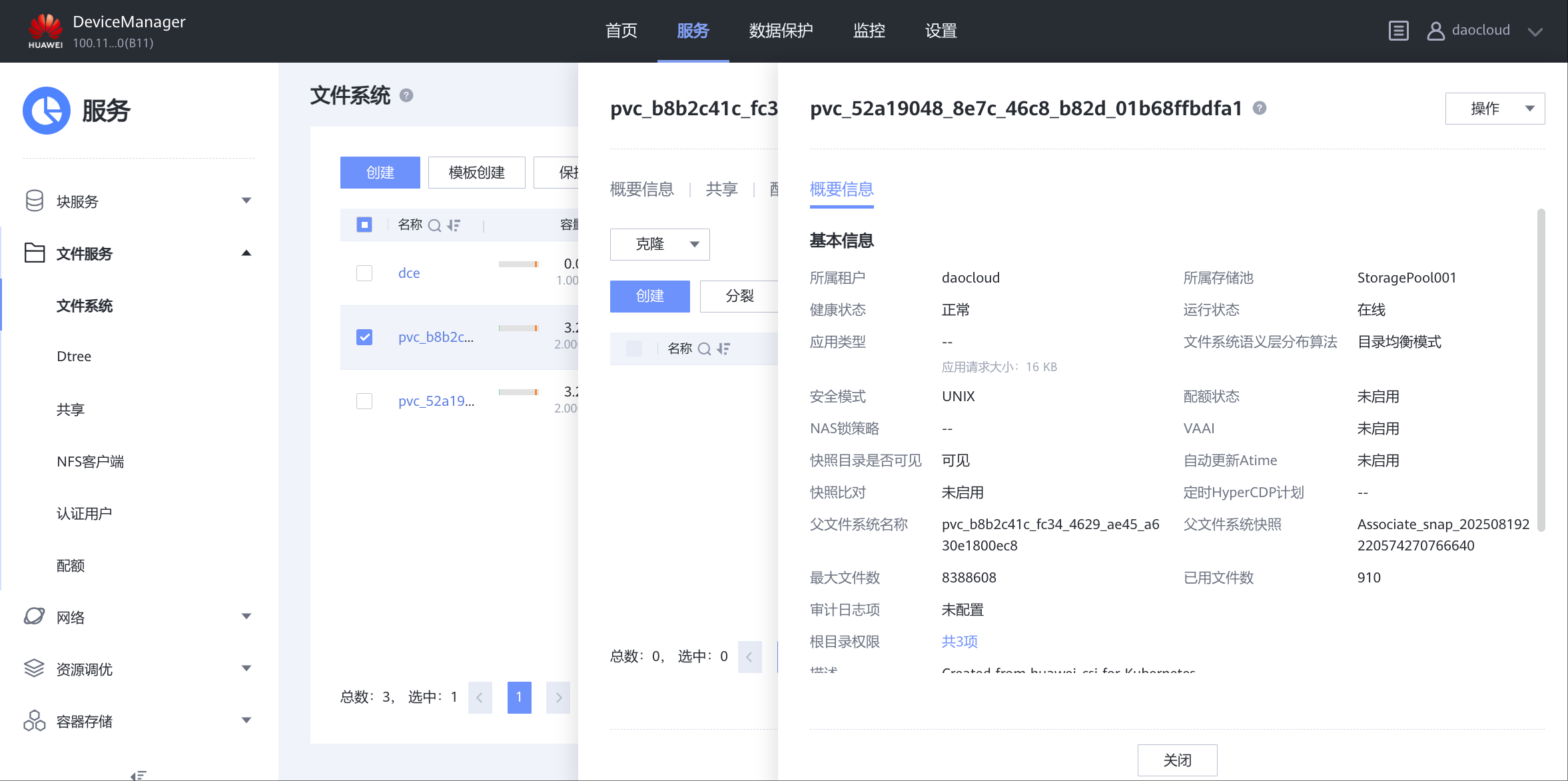Click help icon beside 文件系统 title

coord(406,95)
